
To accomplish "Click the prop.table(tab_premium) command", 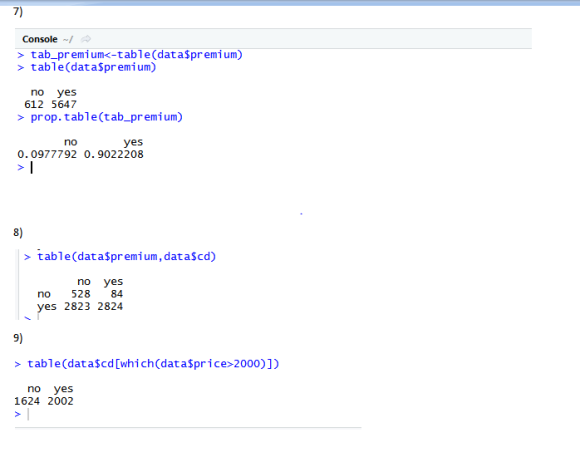I will click(x=107, y=117).
